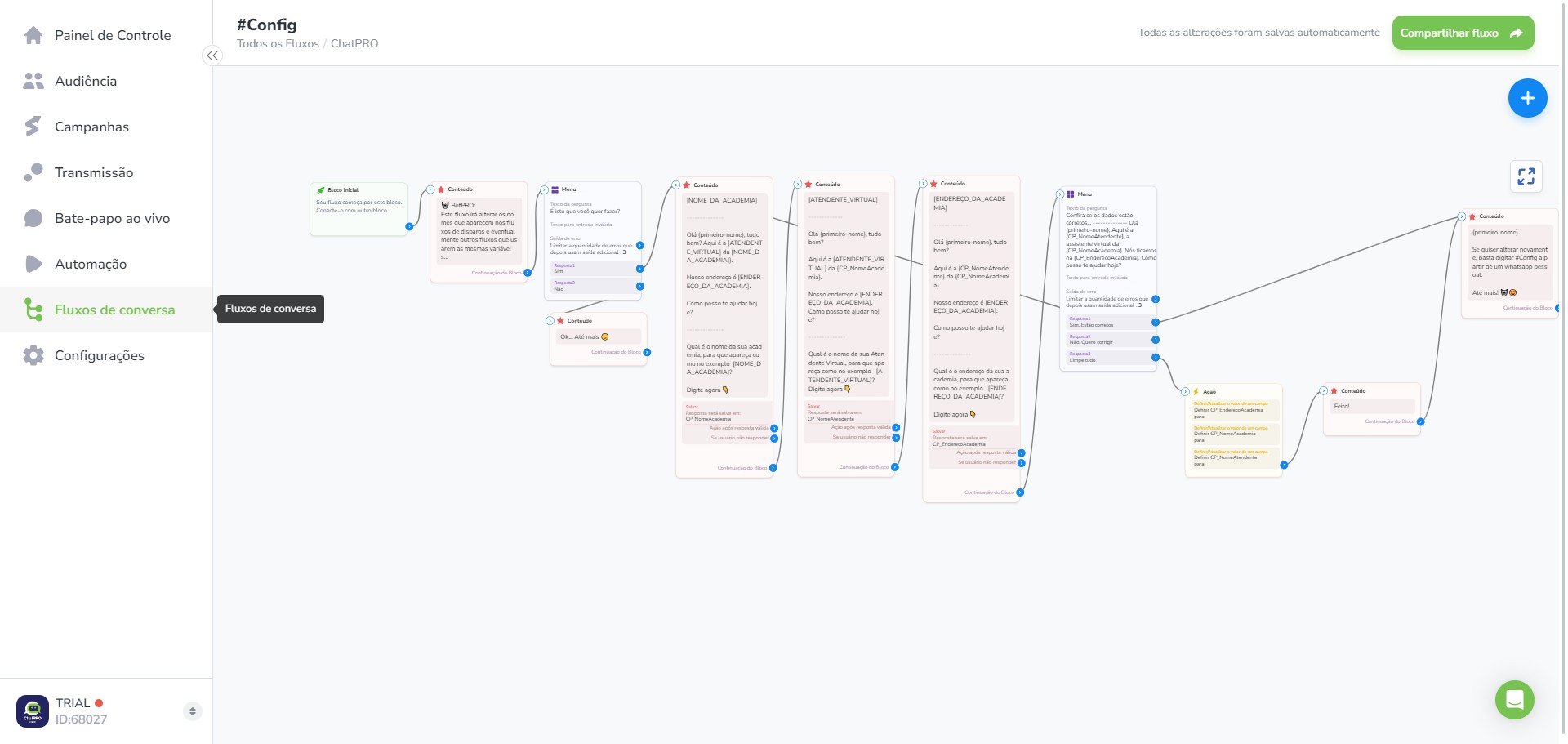Select Fluxos de conversa menu item
This screenshot has height=744, width=1568.
click(106, 310)
